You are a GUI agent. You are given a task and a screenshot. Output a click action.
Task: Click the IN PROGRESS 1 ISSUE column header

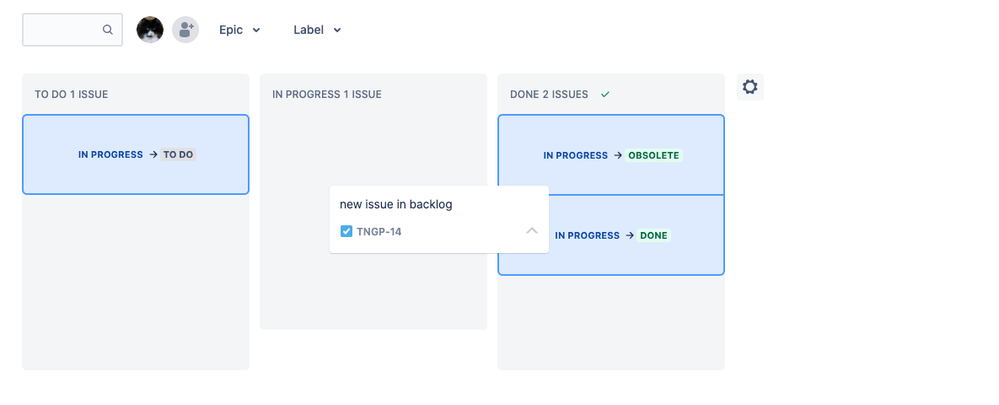(x=327, y=94)
